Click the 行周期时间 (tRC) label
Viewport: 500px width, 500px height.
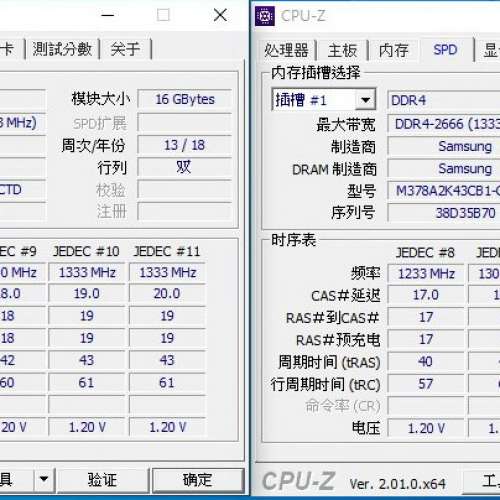coord(325,385)
